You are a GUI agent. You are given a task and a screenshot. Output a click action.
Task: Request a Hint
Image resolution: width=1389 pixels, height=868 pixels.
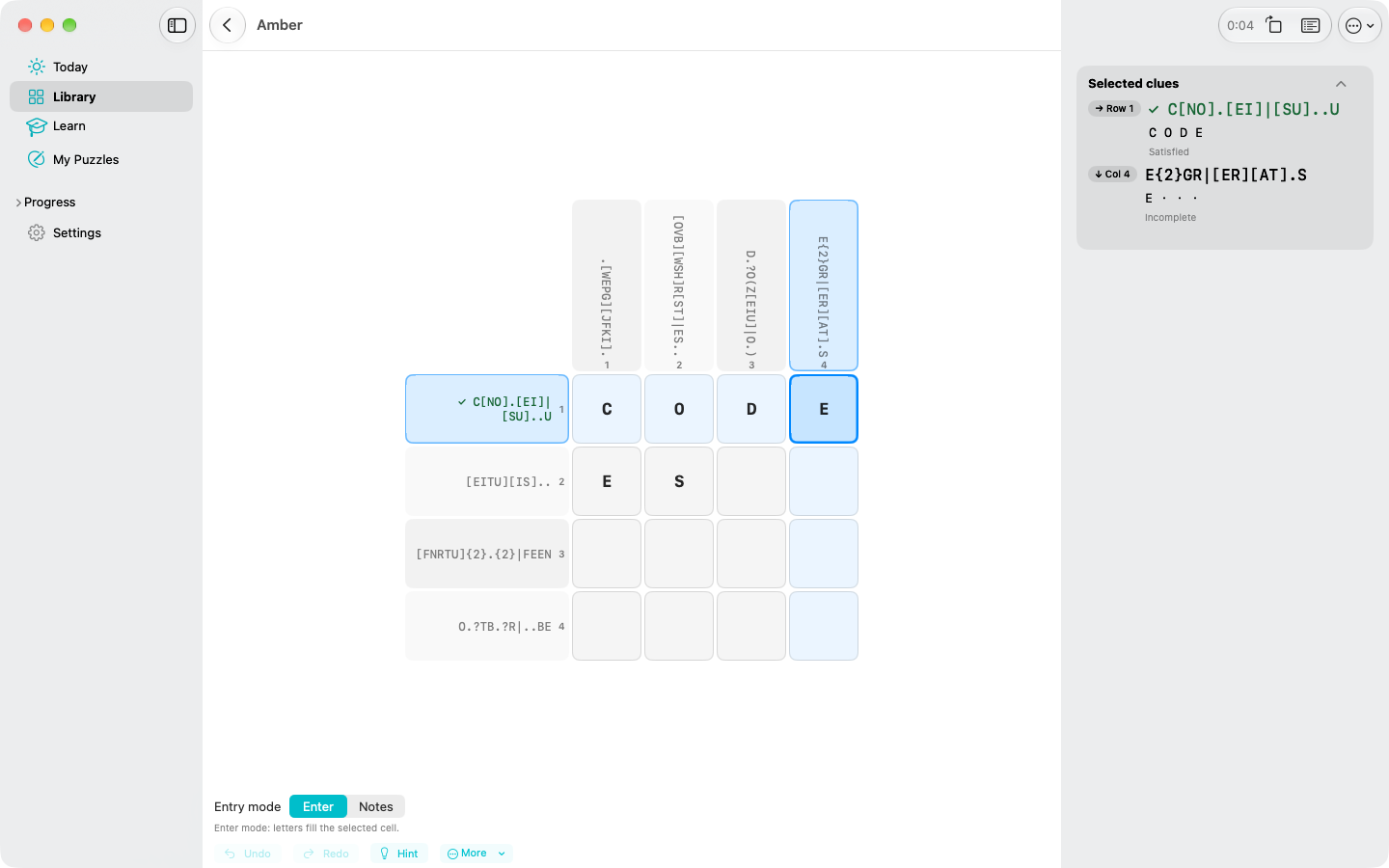coord(398,854)
